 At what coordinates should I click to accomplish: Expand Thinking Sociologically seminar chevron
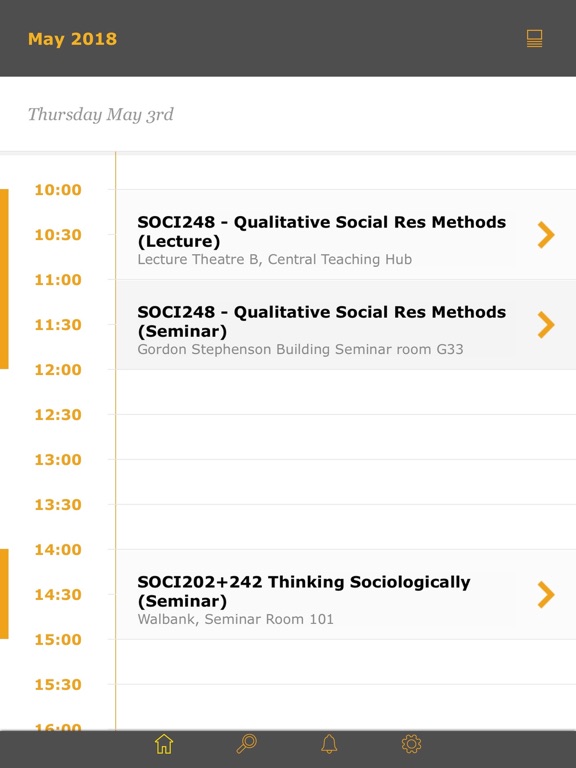pyautogui.click(x=546, y=595)
